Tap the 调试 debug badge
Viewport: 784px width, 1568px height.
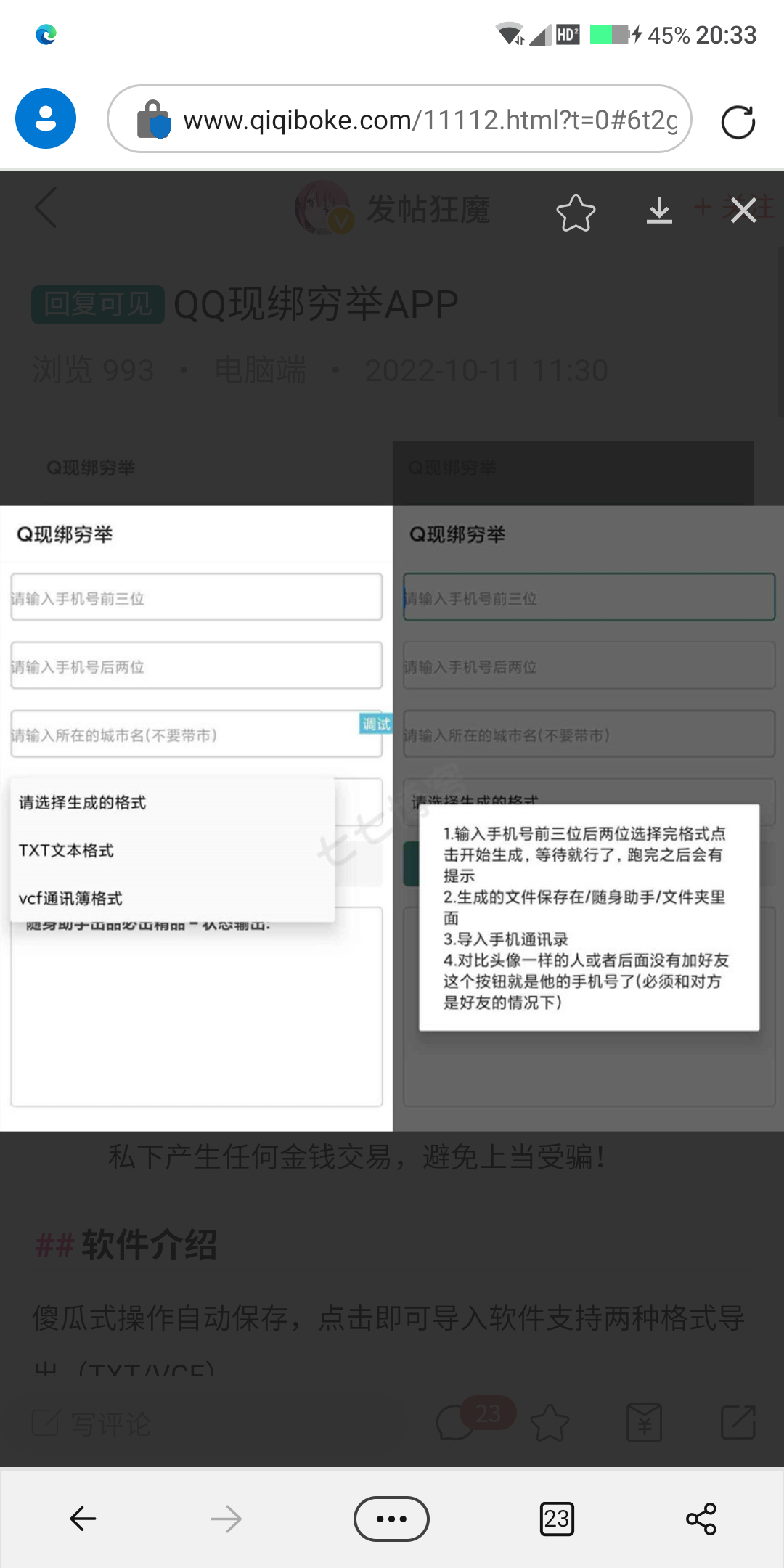coord(376,724)
